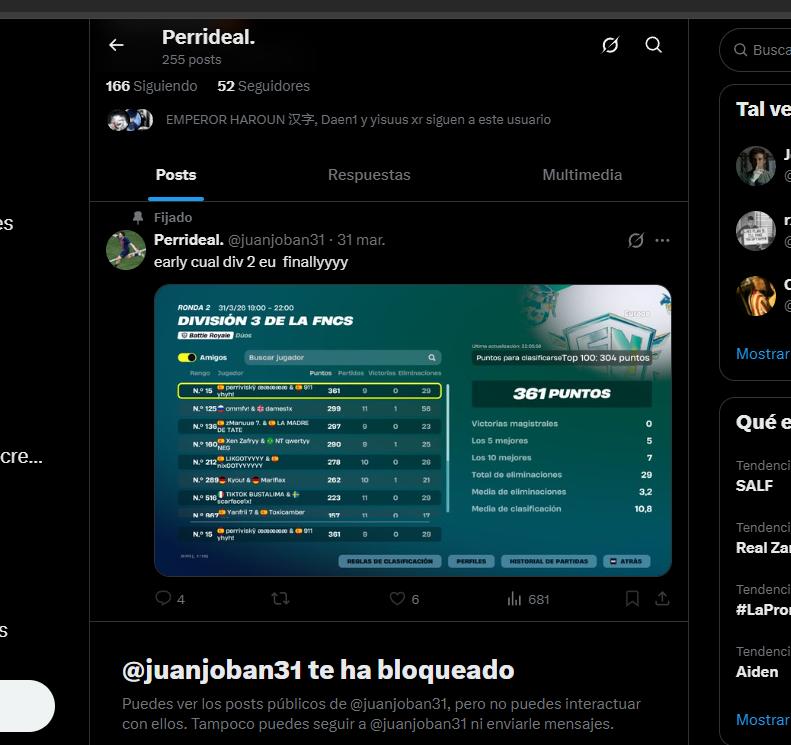Open the followers-you-know link with EMPEROR HAROUN
This screenshot has height=745, width=791.
coord(358,120)
